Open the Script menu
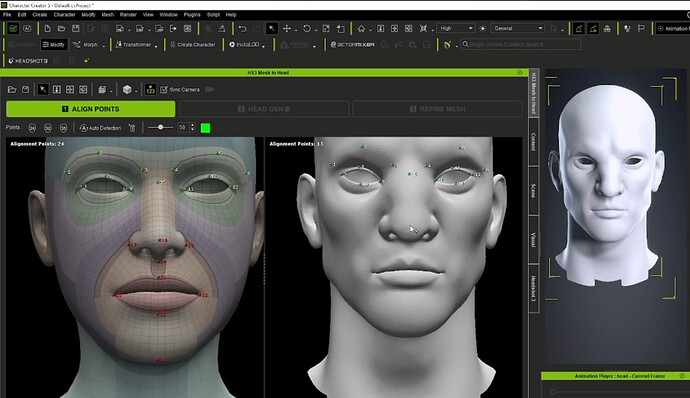 [213, 15]
